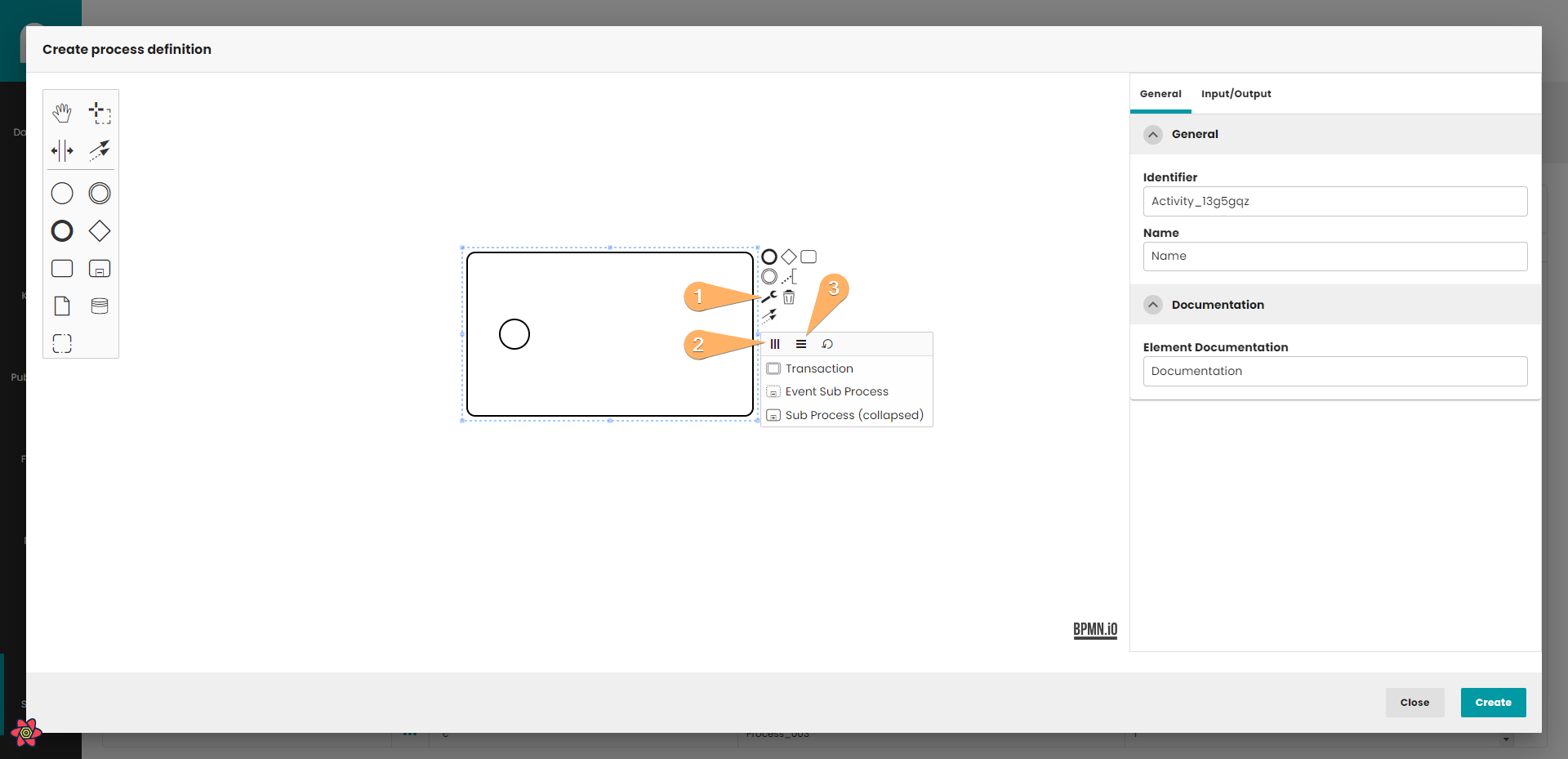Append a text annotation from context pad
The height and width of the screenshot is (759, 1568).
pyautogui.click(x=789, y=278)
